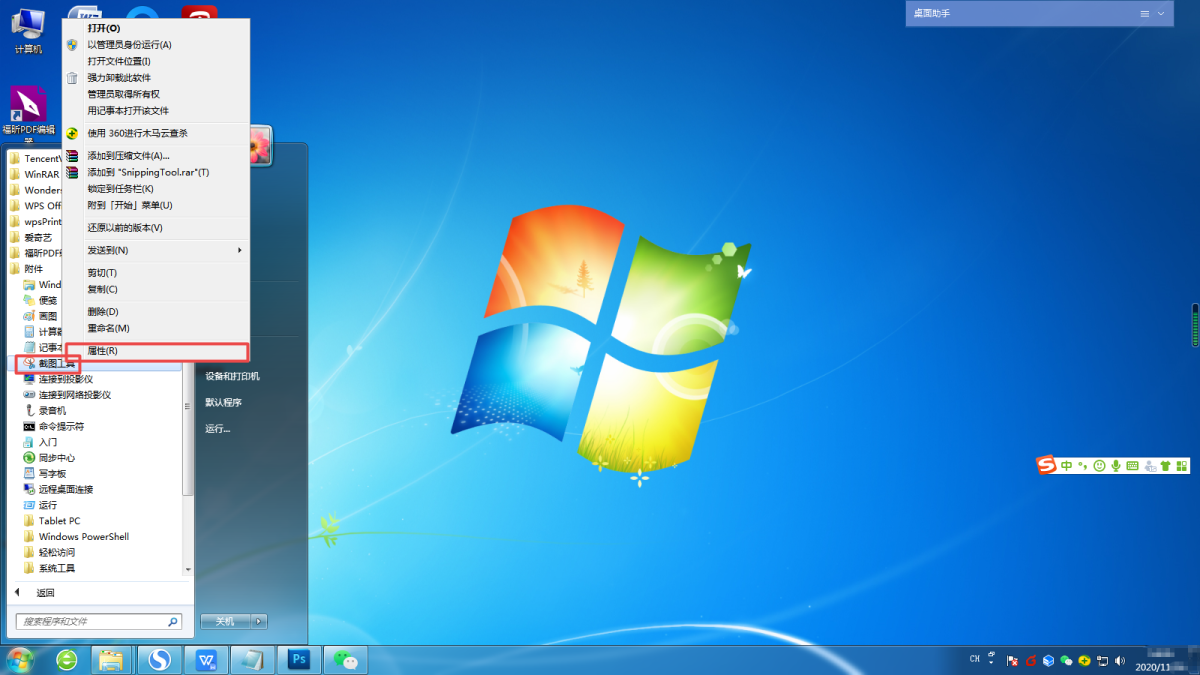Click the Windows Start orb
The height and width of the screenshot is (675, 1200).
[x=20, y=659]
